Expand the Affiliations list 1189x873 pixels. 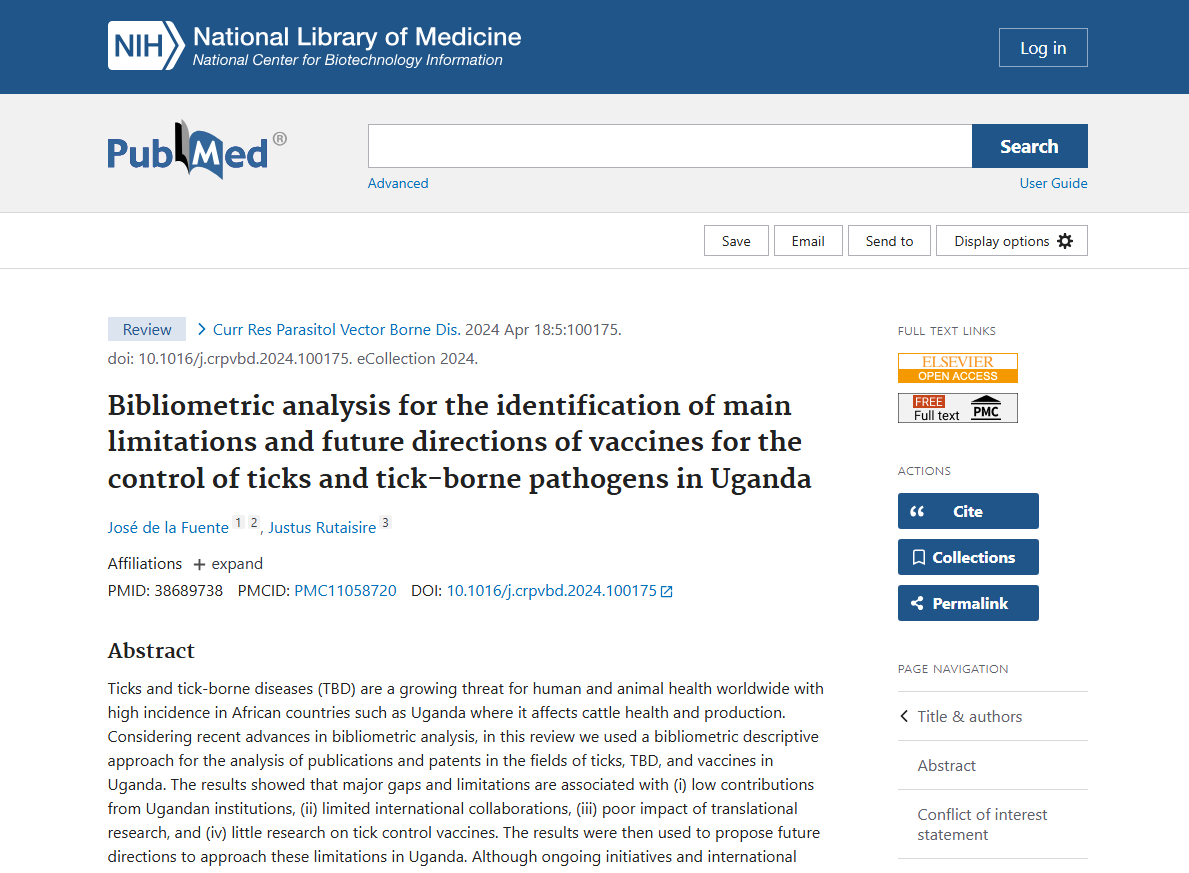point(228,564)
